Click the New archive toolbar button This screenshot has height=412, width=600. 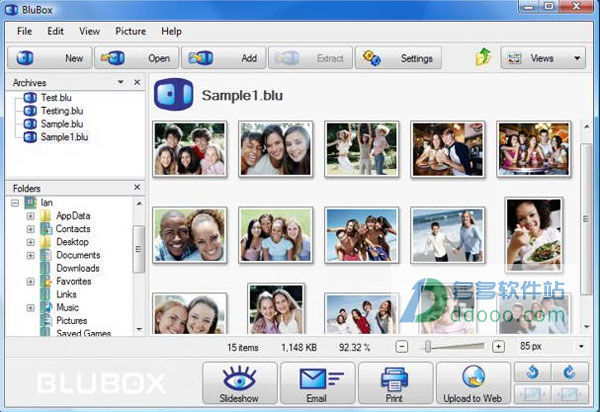(x=50, y=58)
